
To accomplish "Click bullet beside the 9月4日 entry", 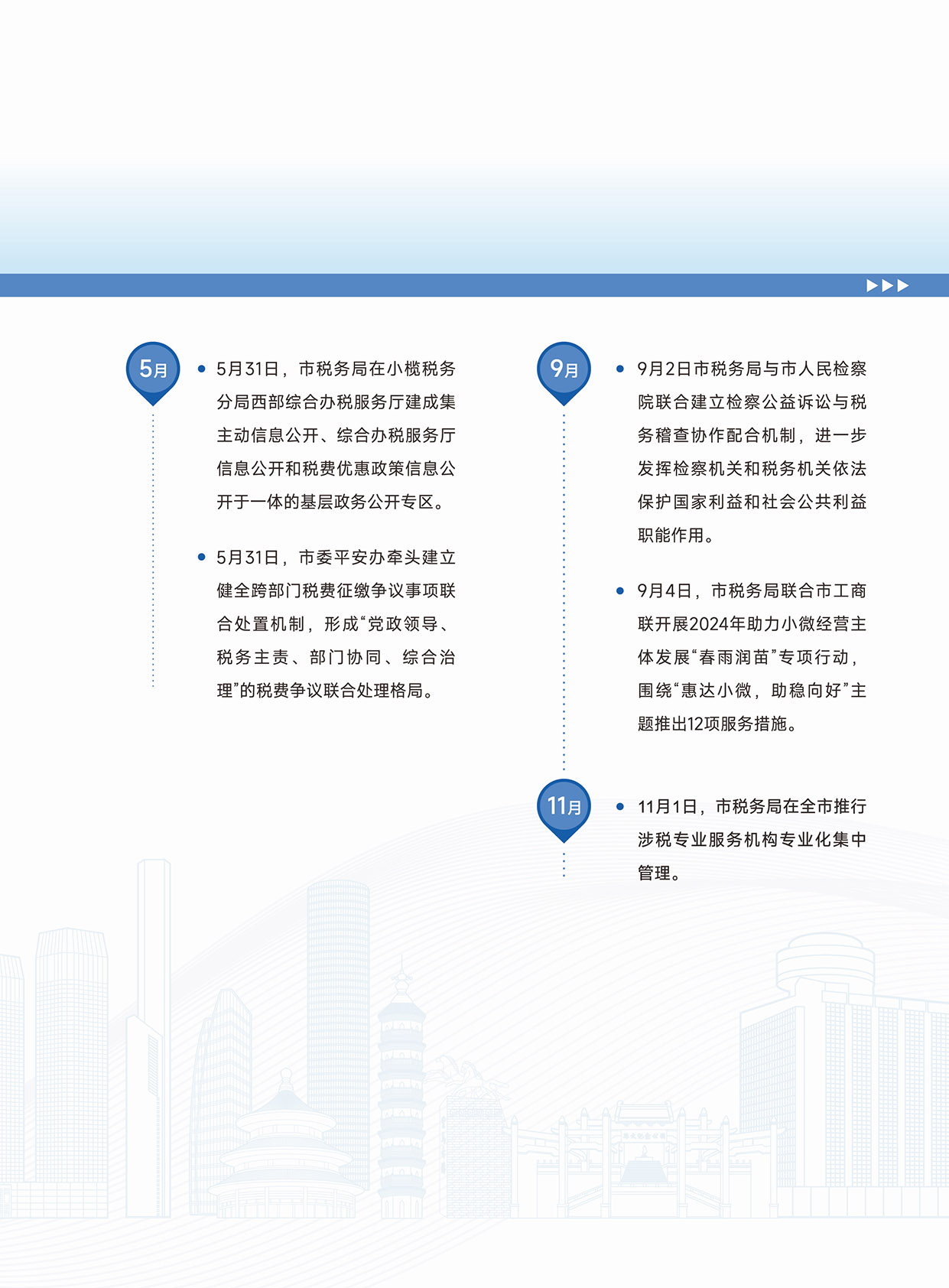I will pos(619,590).
